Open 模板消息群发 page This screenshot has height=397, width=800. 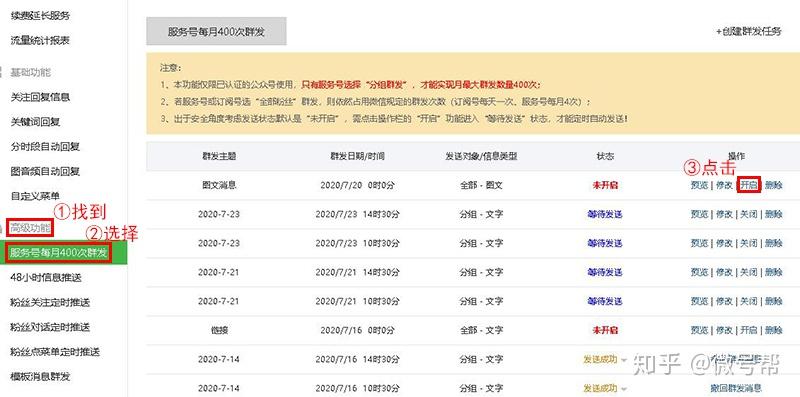tap(40, 377)
